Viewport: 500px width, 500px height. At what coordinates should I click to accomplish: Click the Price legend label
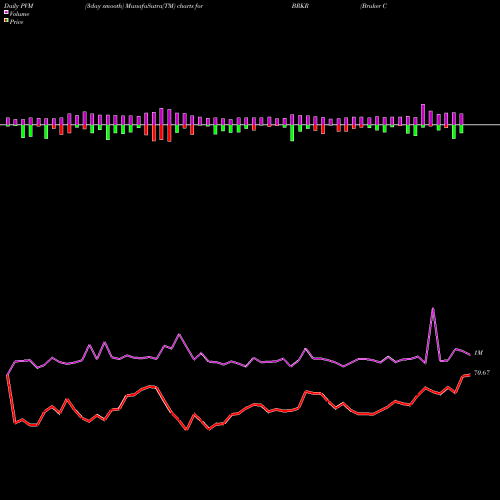pyautogui.click(x=16, y=22)
